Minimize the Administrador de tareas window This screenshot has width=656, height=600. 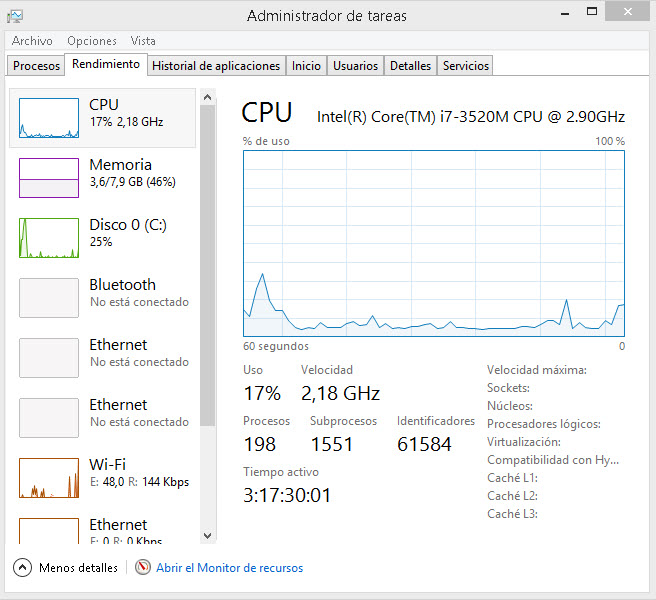pos(565,13)
